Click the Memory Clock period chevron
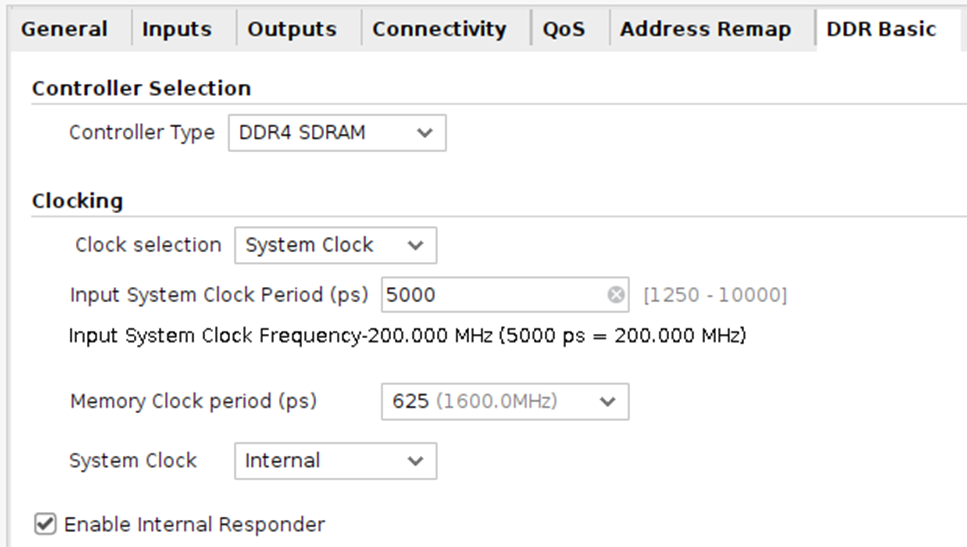 608,402
